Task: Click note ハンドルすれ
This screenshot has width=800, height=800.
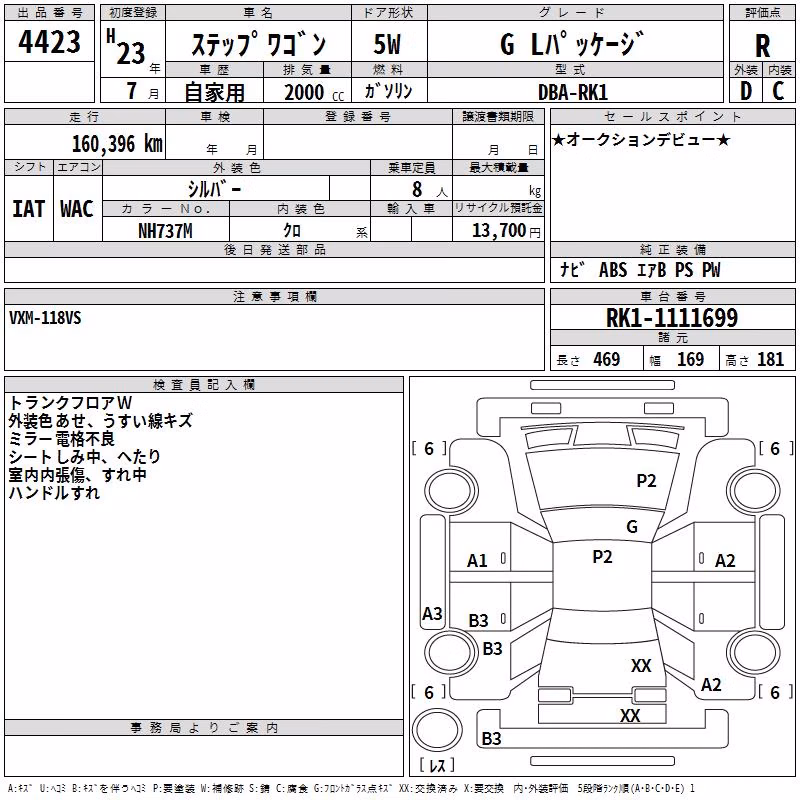Action: (x=54, y=492)
